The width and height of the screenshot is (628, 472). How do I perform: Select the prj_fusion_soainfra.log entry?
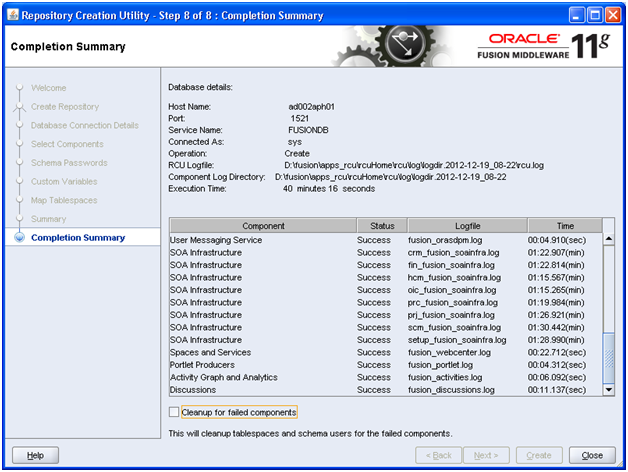451,315
